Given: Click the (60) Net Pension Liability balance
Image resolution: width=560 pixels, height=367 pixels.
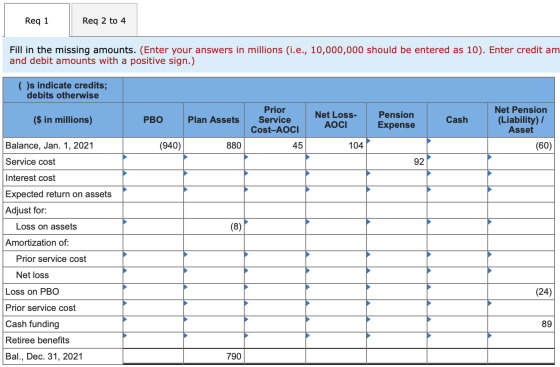Looking at the screenshot, I should click(x=544, y=146).
